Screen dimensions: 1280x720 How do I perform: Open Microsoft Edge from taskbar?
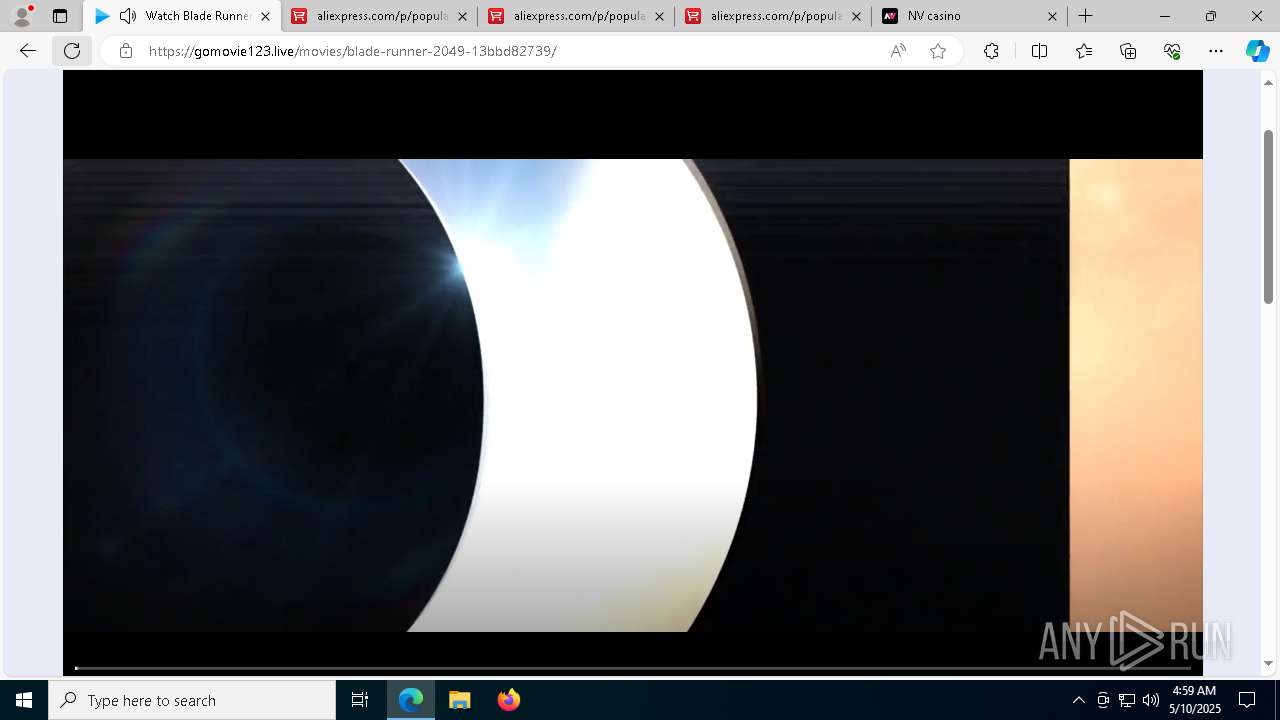pos(411,700)
